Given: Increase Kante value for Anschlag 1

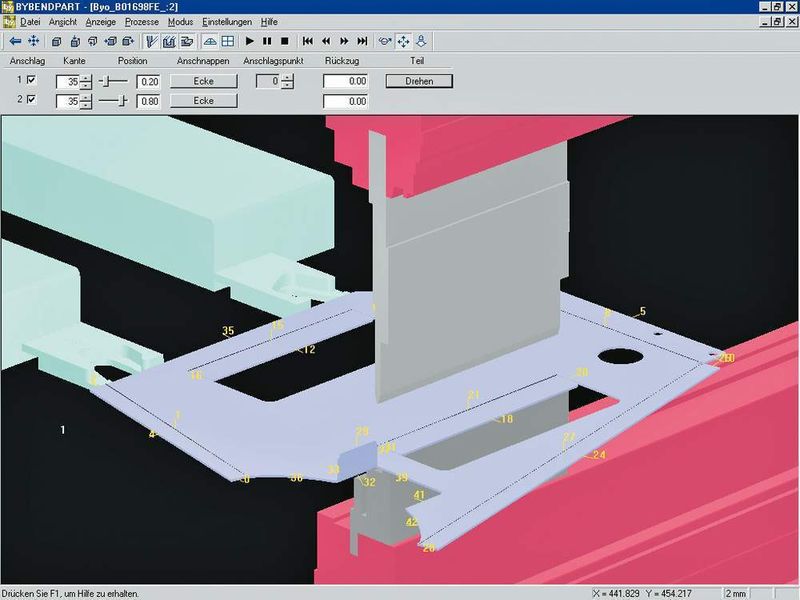Looking at the screenshot, I should (86, 78).
